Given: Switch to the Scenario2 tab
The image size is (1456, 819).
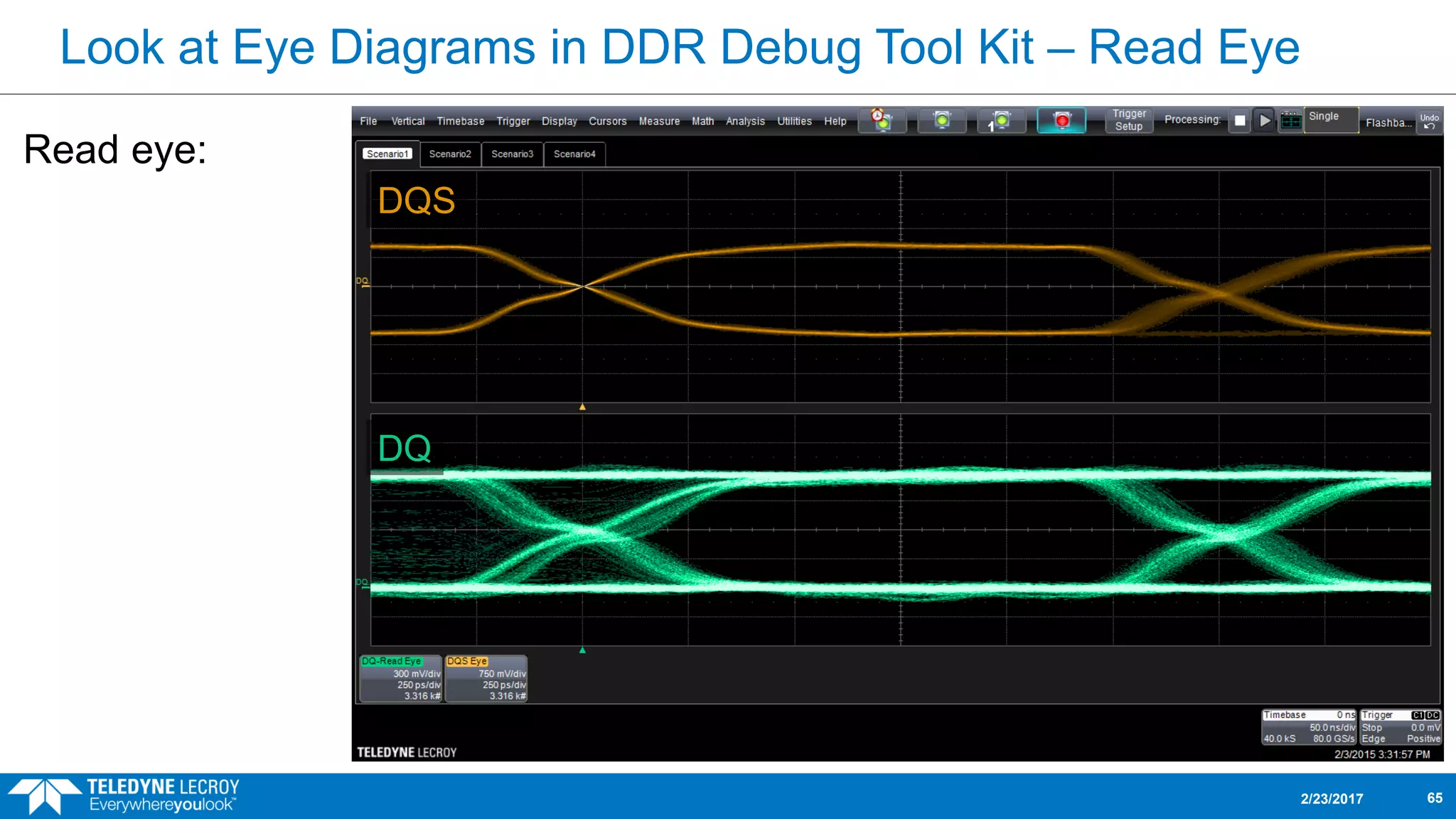Looking at the screenshot, I should (x=450, y=154).
